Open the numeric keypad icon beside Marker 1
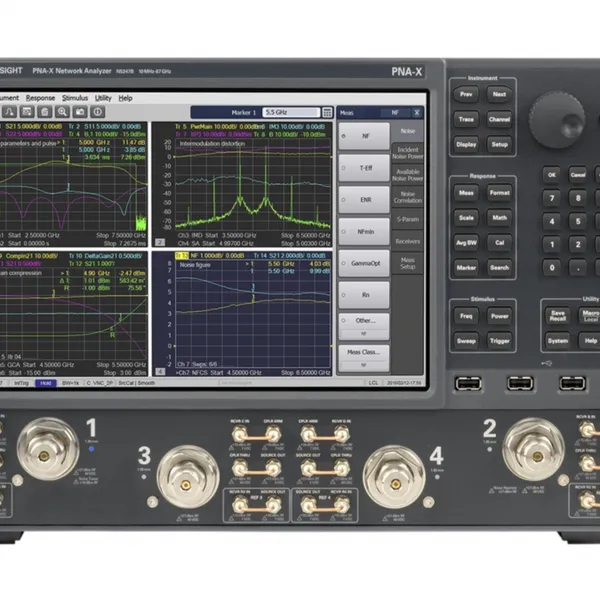Viewport: 600px width, 600px height. pos(327,112)
